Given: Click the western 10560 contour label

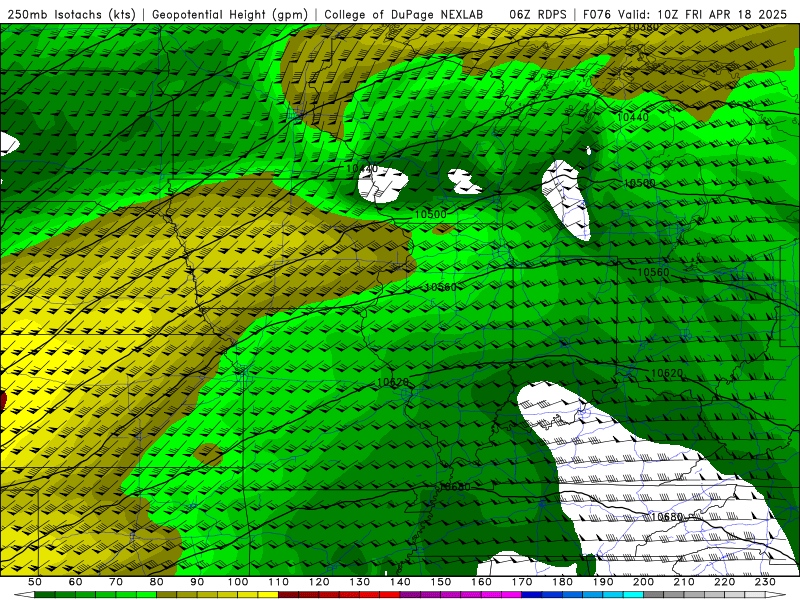Looking at the screenshot, I should [x=441, y=287].
